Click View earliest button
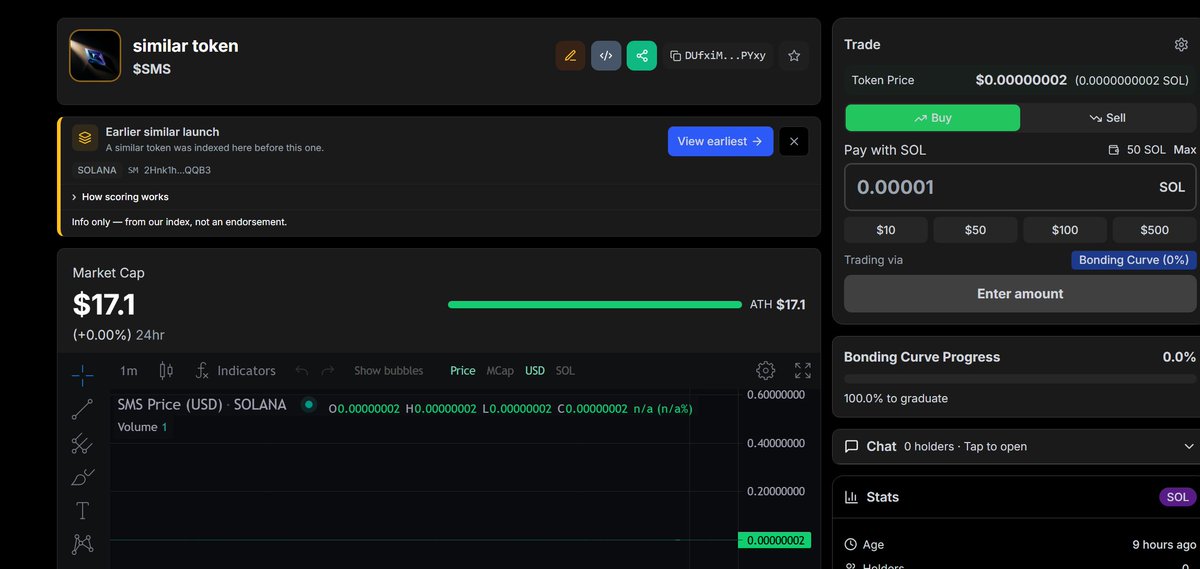The width and height of the screenshot is (1200, 569). [720, 141]
